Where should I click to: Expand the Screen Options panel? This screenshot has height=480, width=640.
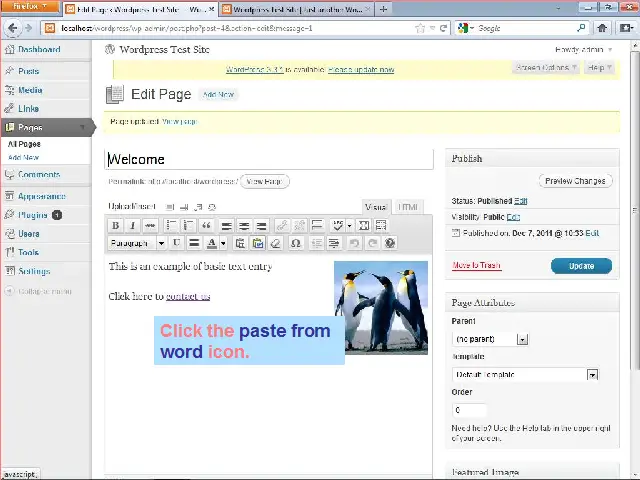point(545,67)
